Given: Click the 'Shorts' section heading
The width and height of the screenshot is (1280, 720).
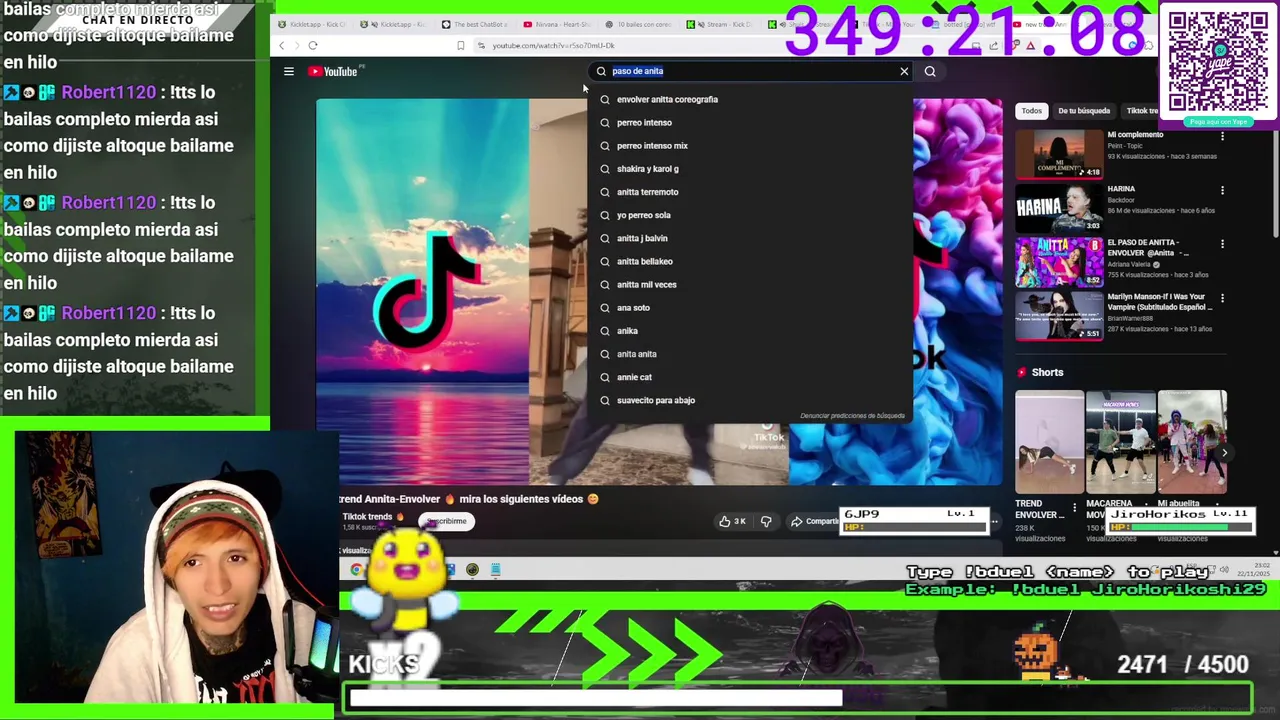Looking at the screenshot, I should [1047, 372].
